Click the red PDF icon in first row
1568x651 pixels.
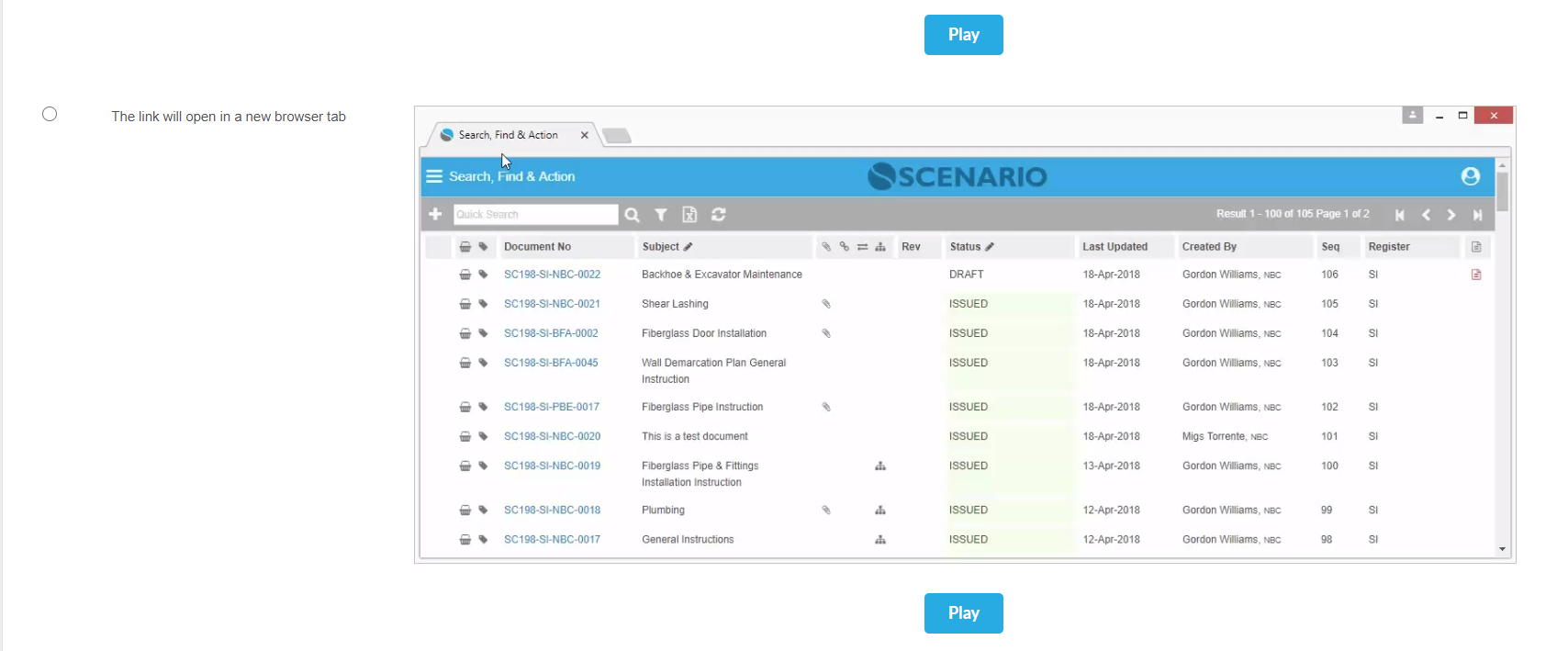pyautogui.click(x=1476, y=275)
